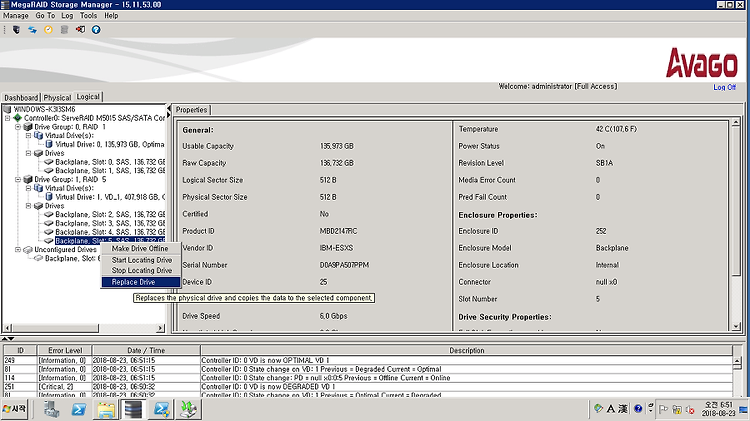This screenshot has height=421, width=750.
Task: Sort the log by ID column header
Action: click(x=21, y=350)
